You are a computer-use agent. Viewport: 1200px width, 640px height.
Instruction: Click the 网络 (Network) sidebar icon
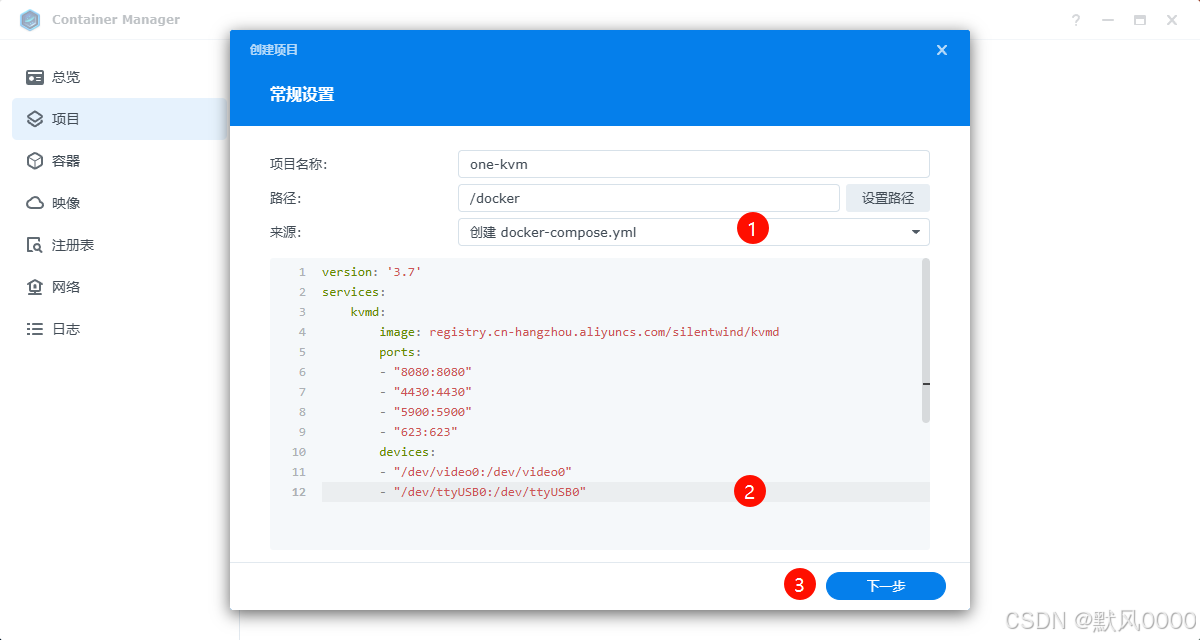[x=33, y=286]
